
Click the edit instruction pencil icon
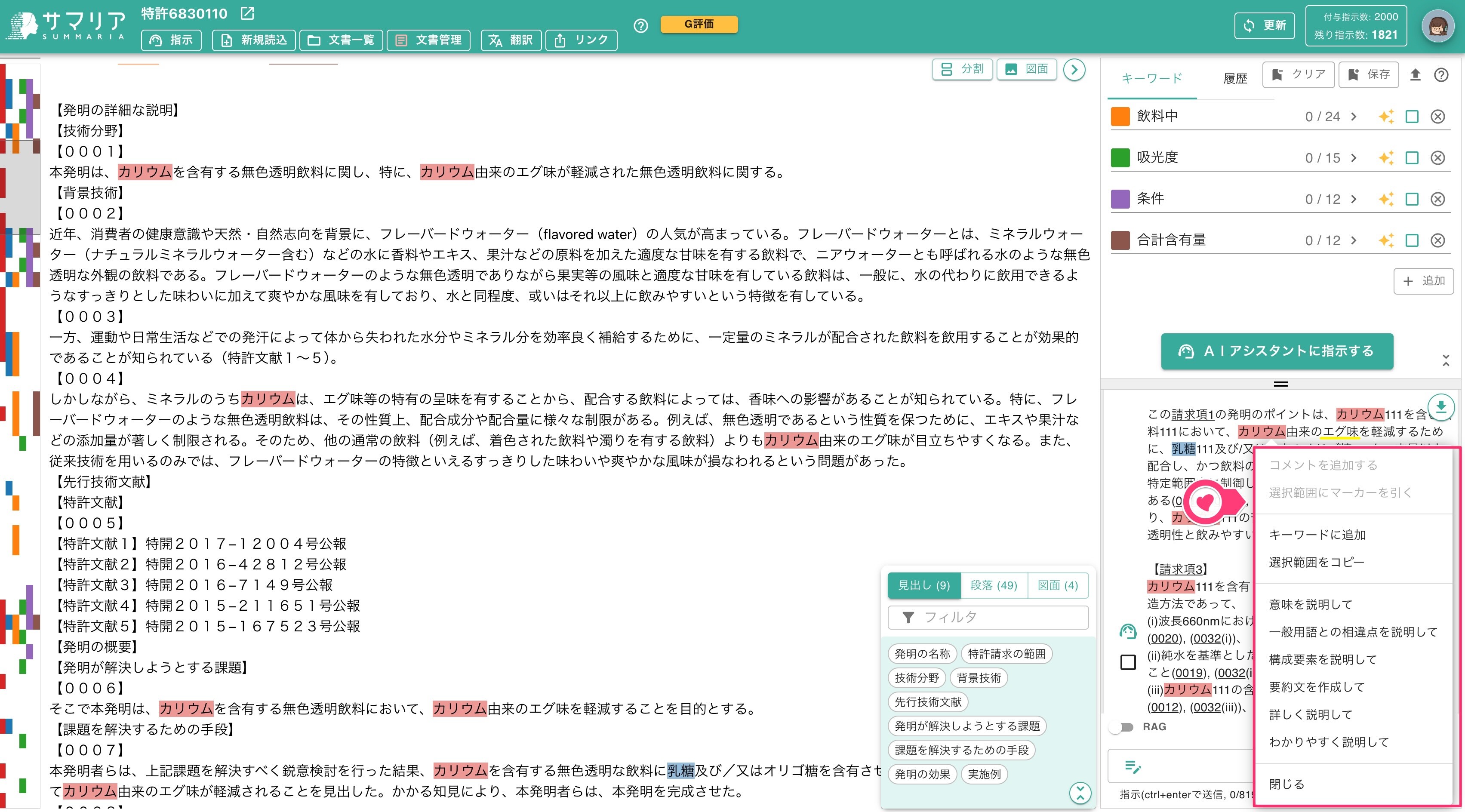point(1133,766)
